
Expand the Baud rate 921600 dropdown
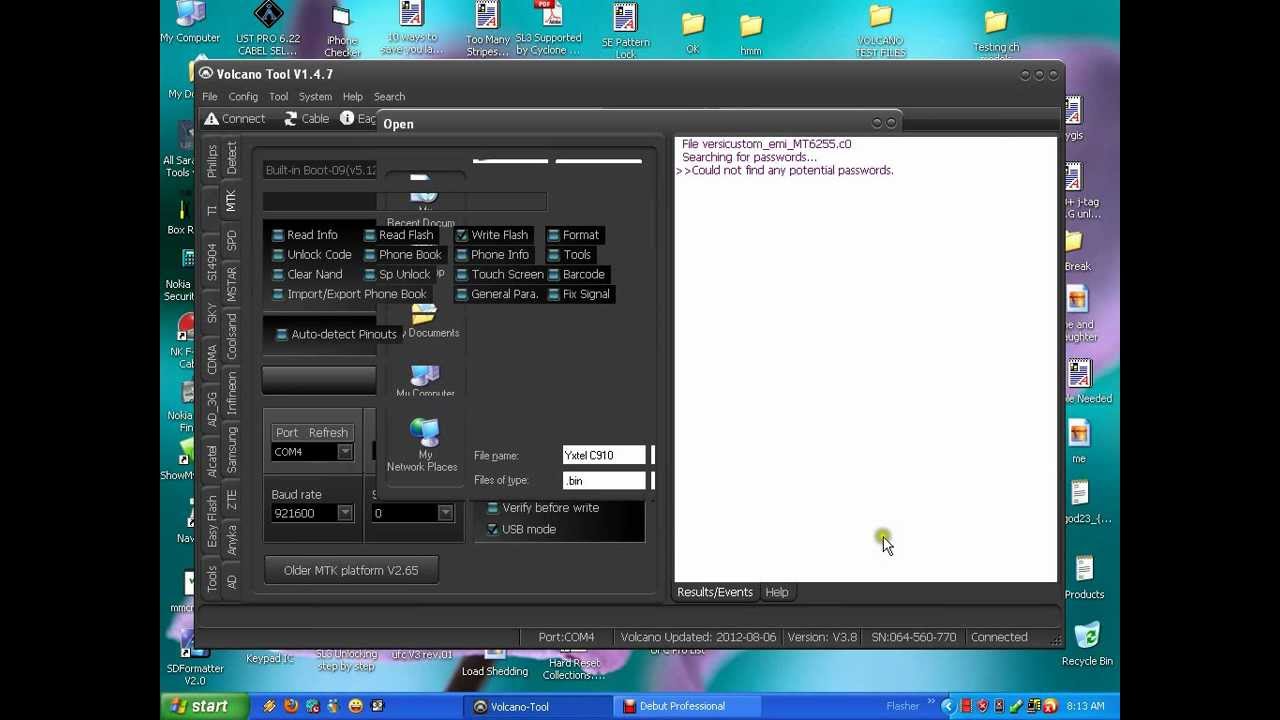pos(344,513)
